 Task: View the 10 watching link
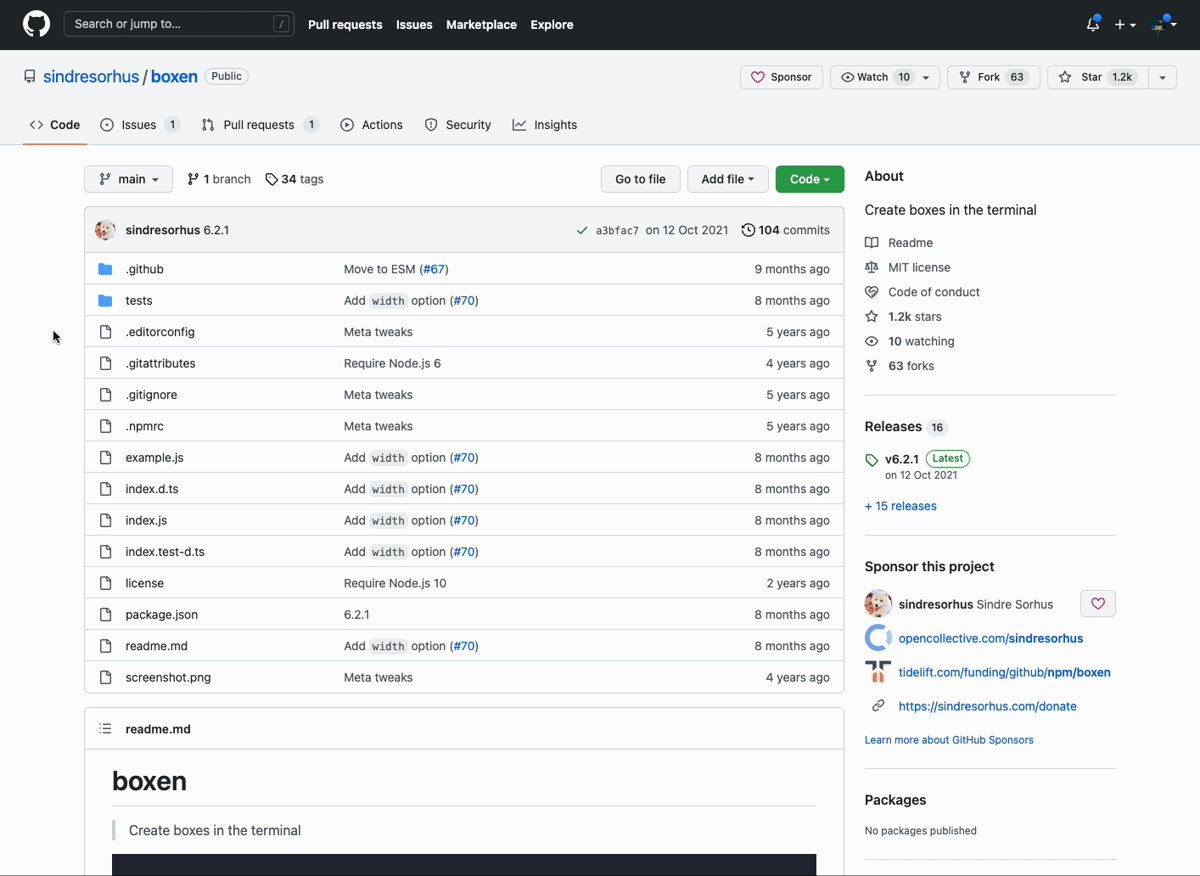point(910,341)
